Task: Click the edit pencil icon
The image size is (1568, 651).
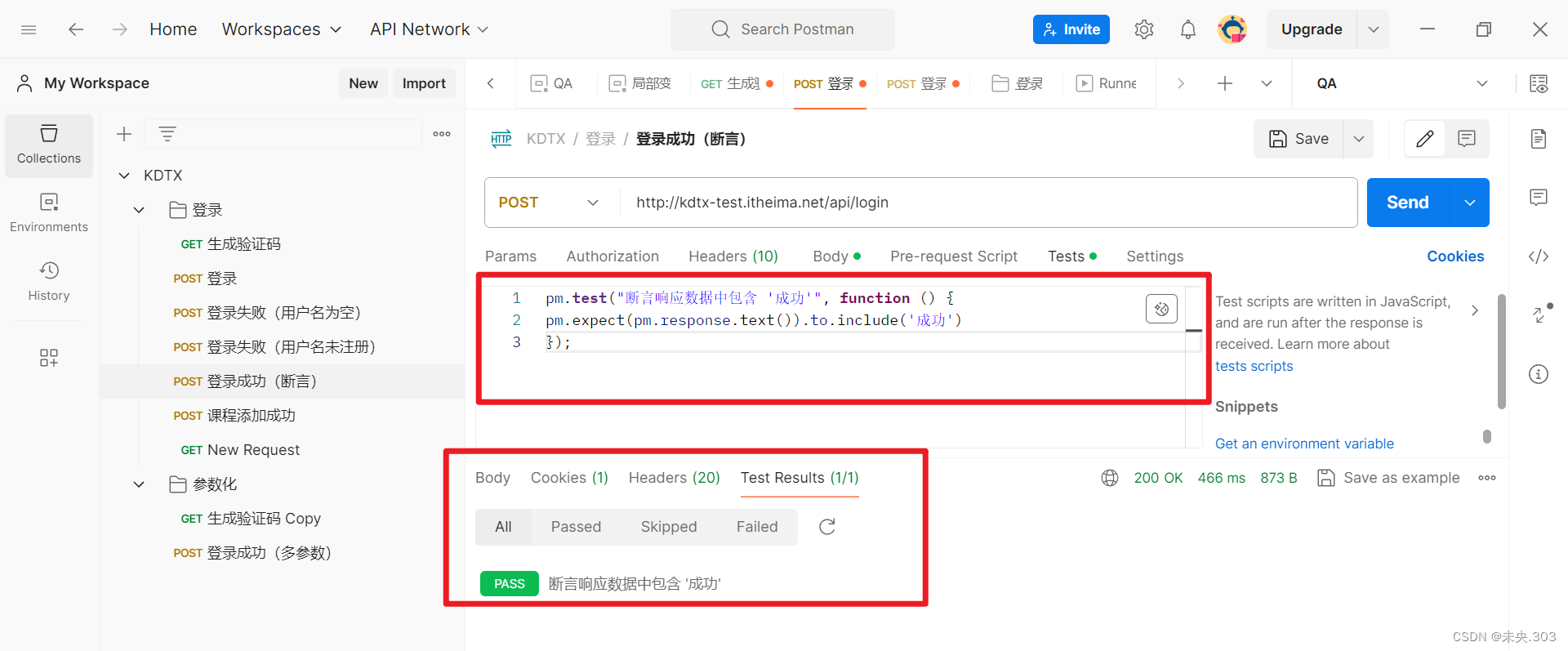Action: tap(1425, 139)
